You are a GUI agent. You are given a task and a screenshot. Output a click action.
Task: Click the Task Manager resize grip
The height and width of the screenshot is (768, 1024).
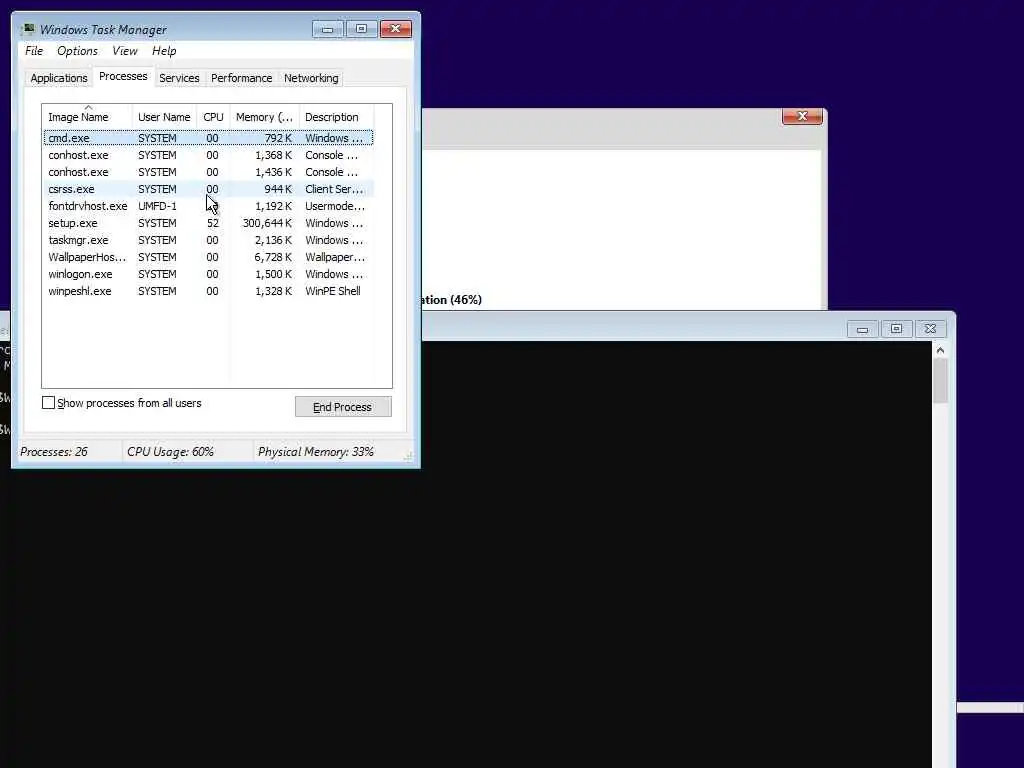click(409, 457)
